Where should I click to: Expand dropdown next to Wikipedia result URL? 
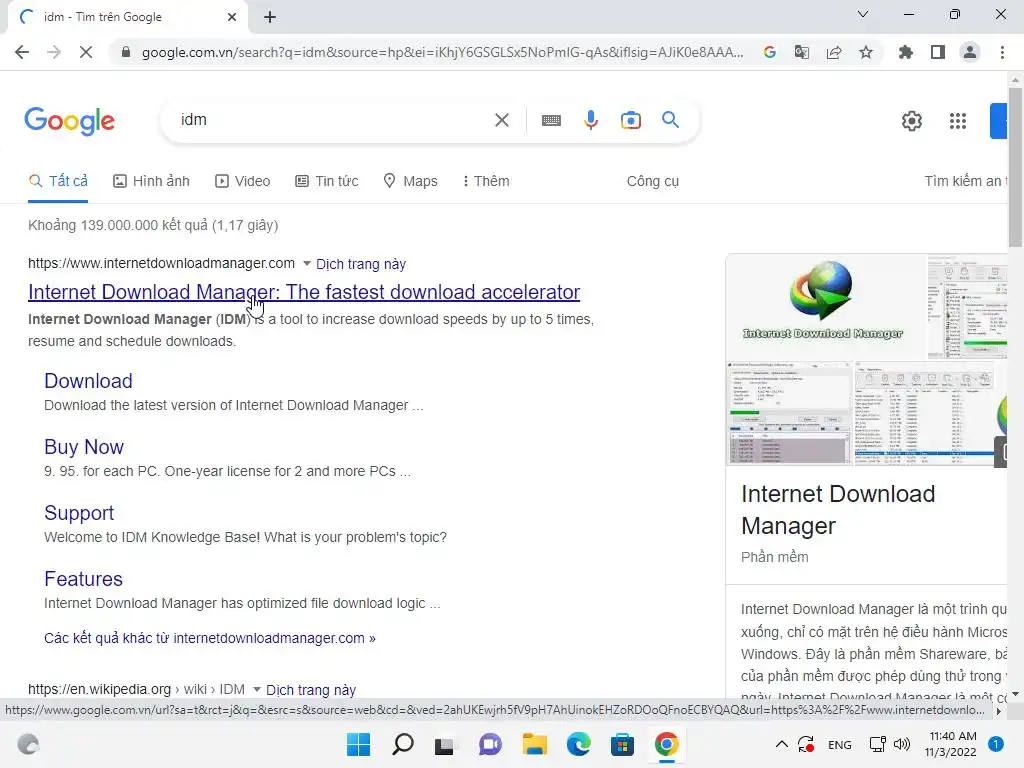(x=257, y=690)
